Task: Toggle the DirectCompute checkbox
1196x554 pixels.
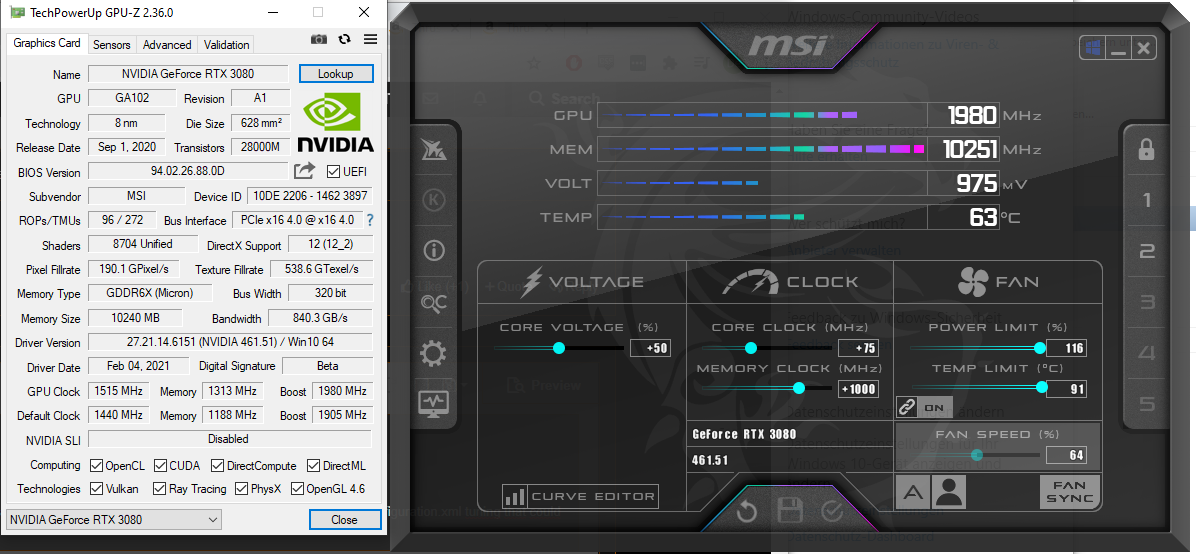Action: coord(217,465)
